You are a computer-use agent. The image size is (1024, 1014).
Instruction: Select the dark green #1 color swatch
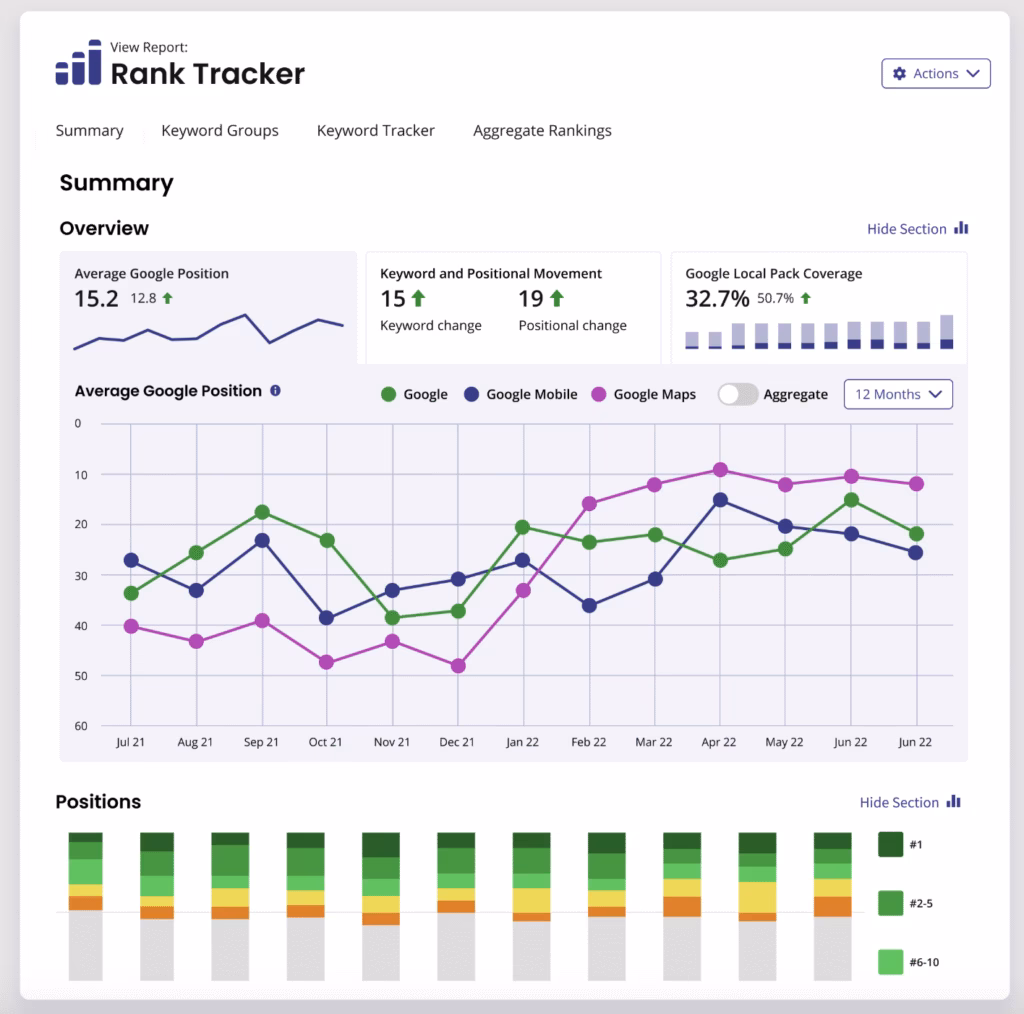click(889, 845)
